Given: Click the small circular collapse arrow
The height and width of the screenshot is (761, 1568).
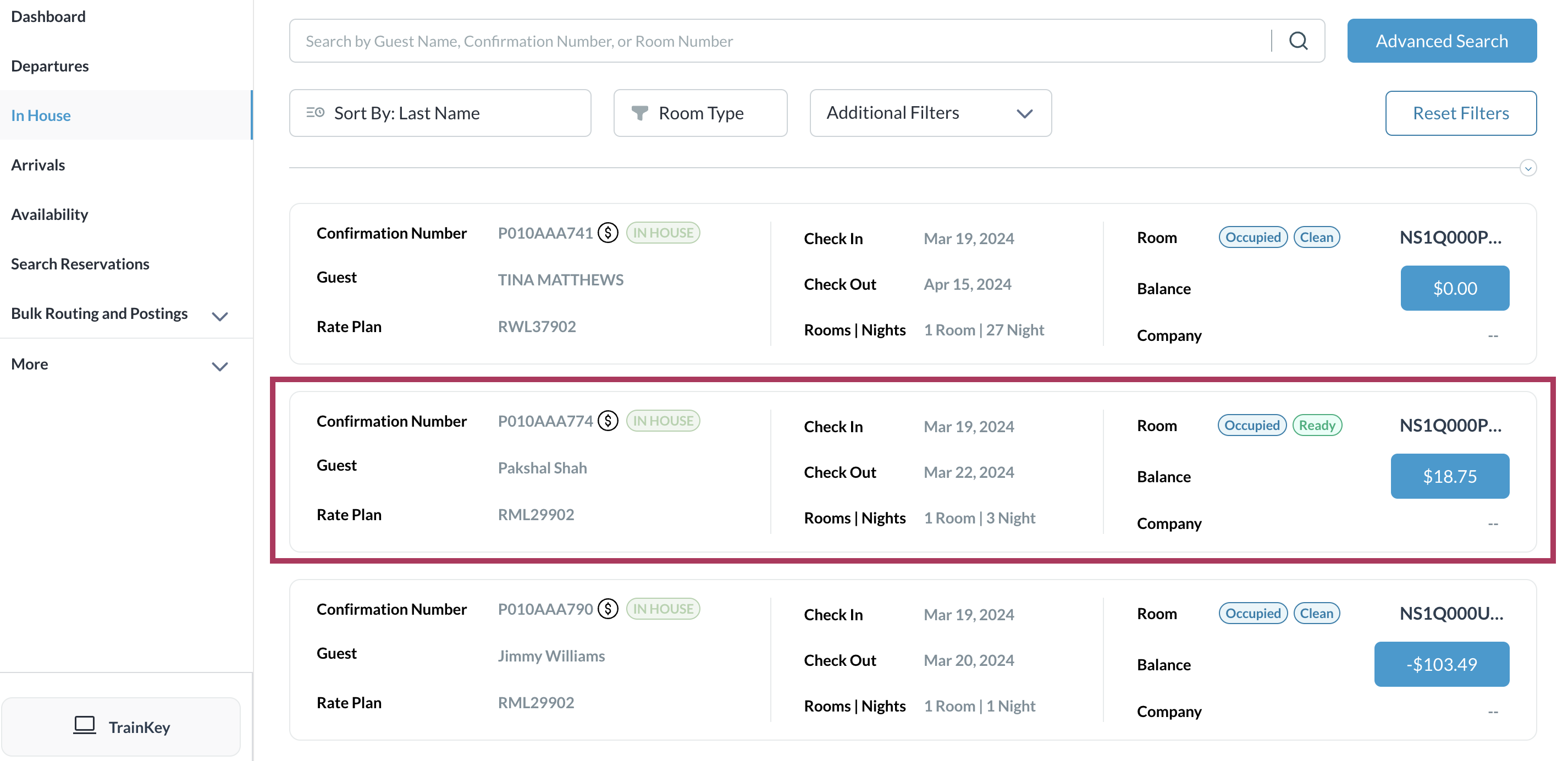Looking at the screenshot, I should pyautogui.click(x=1527, y=168).
